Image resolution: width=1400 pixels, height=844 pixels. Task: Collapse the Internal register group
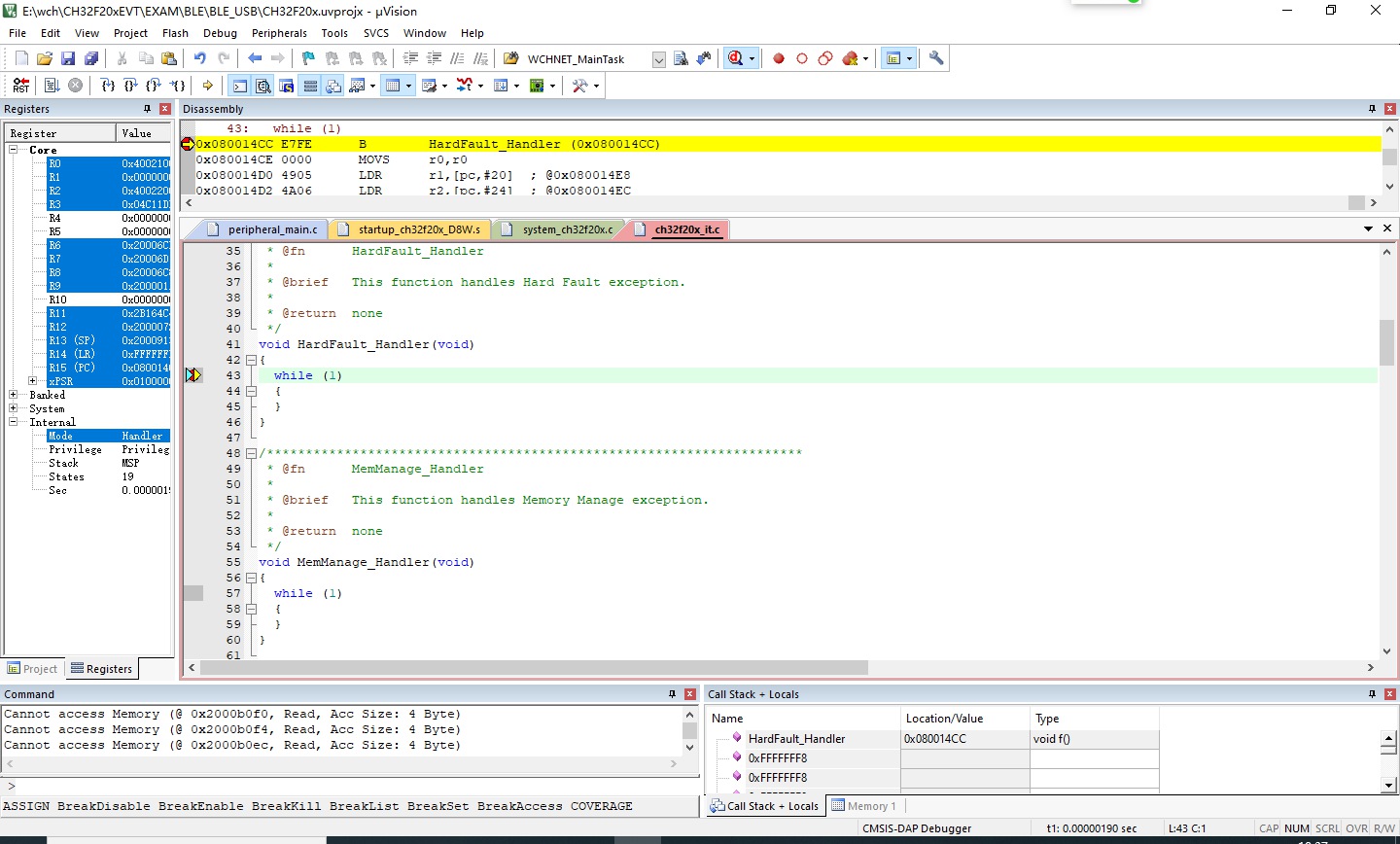14,422
